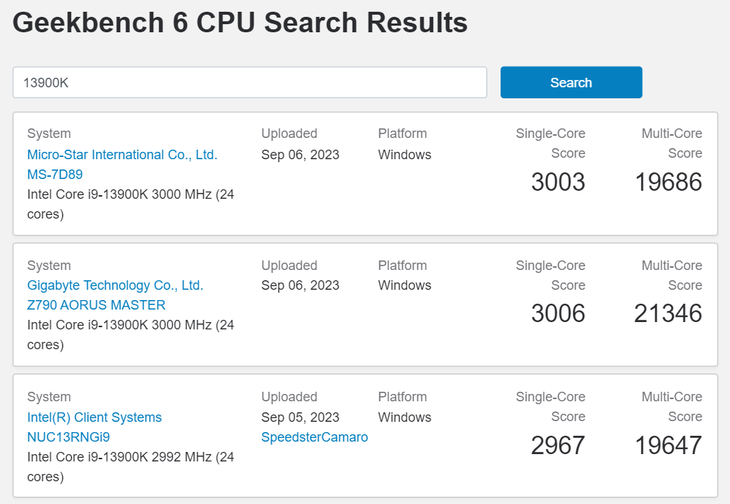Click the single-core score 3003
The width and height of the screenshot is (730, 504).
(557, 181)
